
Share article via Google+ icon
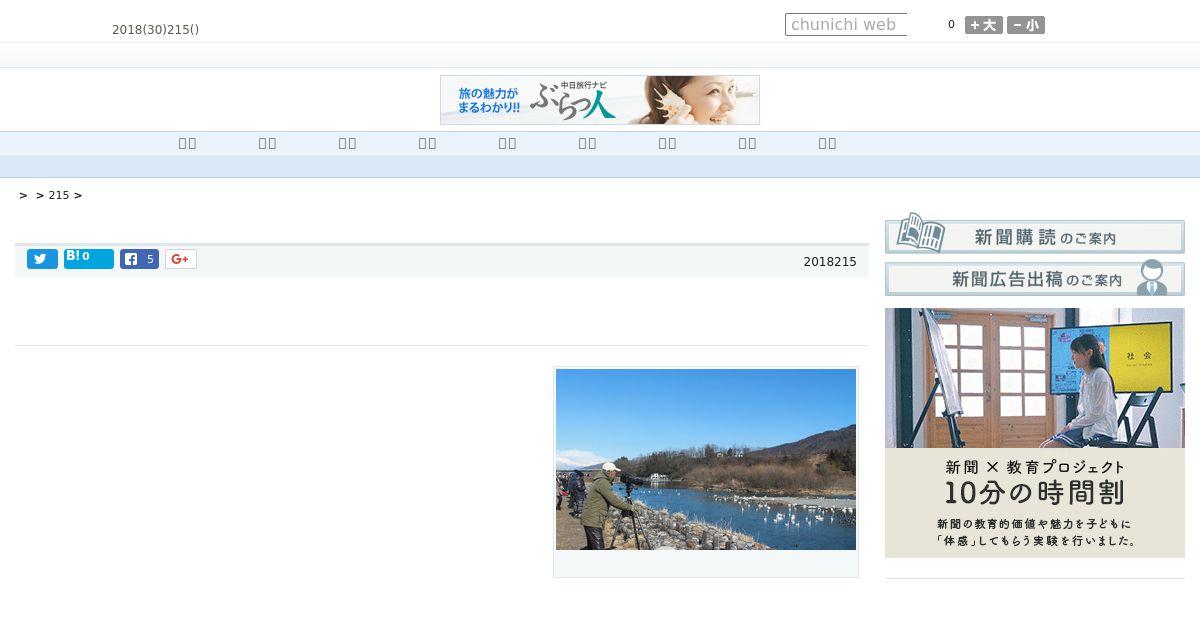coord(180,259)
